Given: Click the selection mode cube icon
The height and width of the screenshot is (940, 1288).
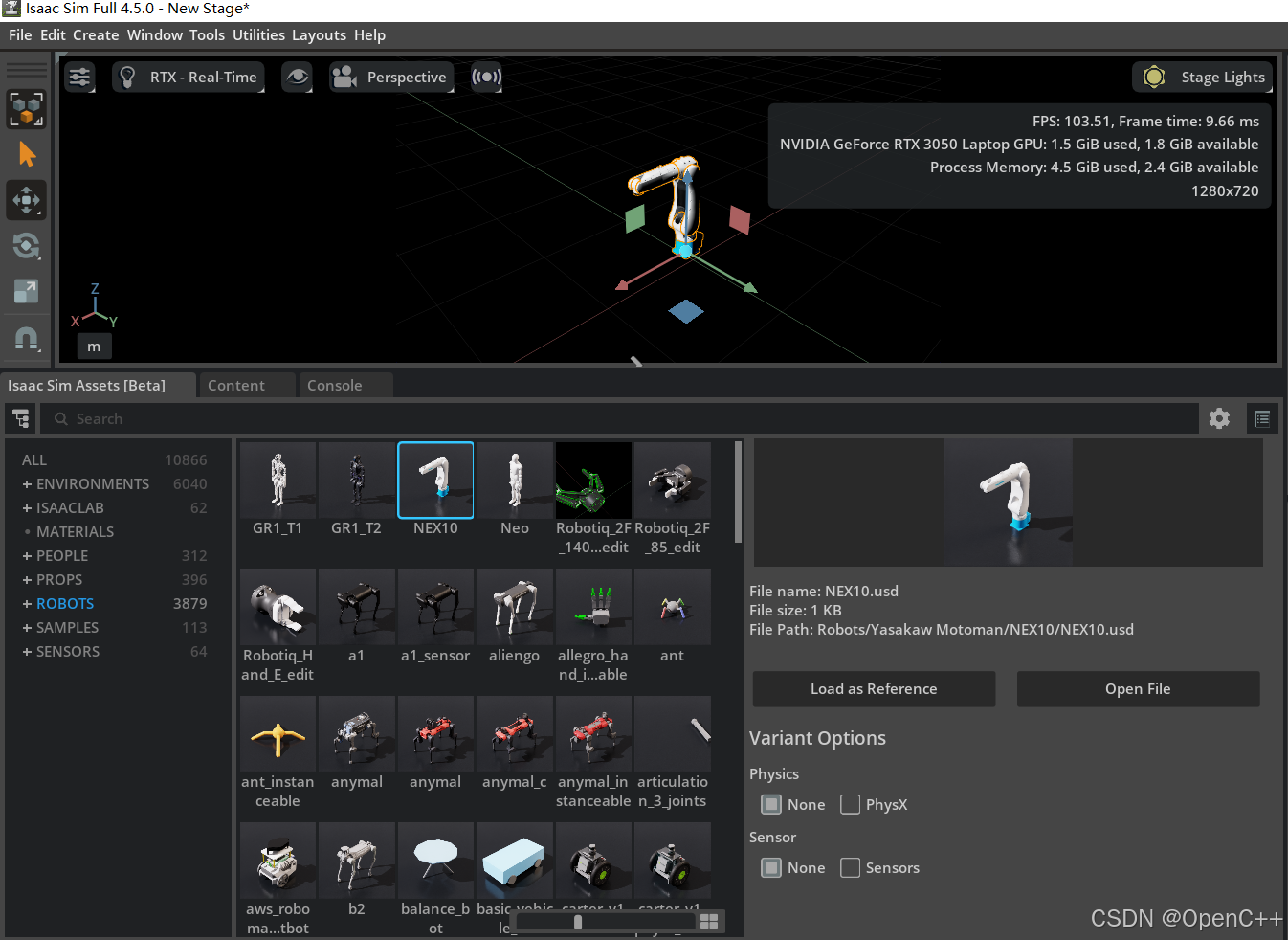Looking at the screenshot, I should pos(26,109).
